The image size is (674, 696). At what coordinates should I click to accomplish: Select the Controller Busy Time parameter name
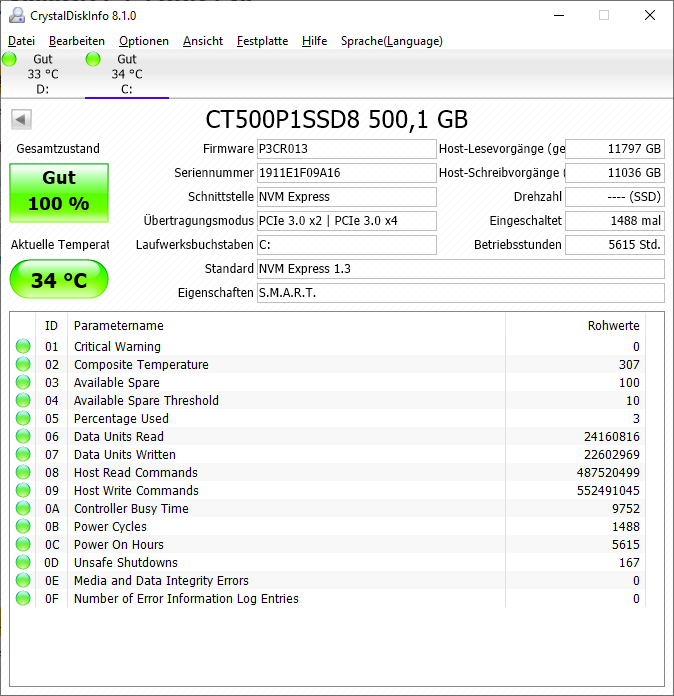pos(131,508)
